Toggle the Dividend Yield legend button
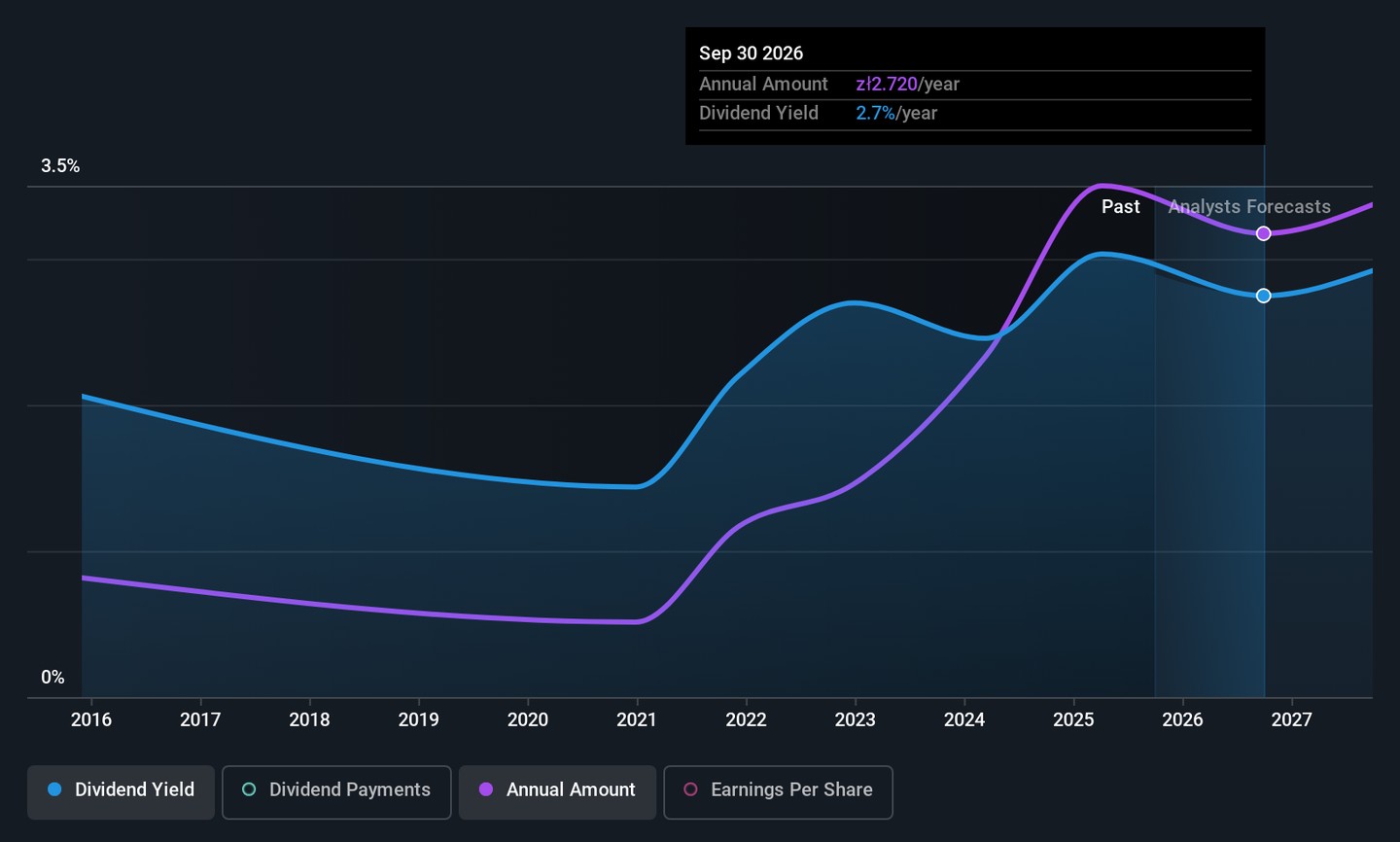Viewport: 1400px width, 842px height. click(122, 790)
